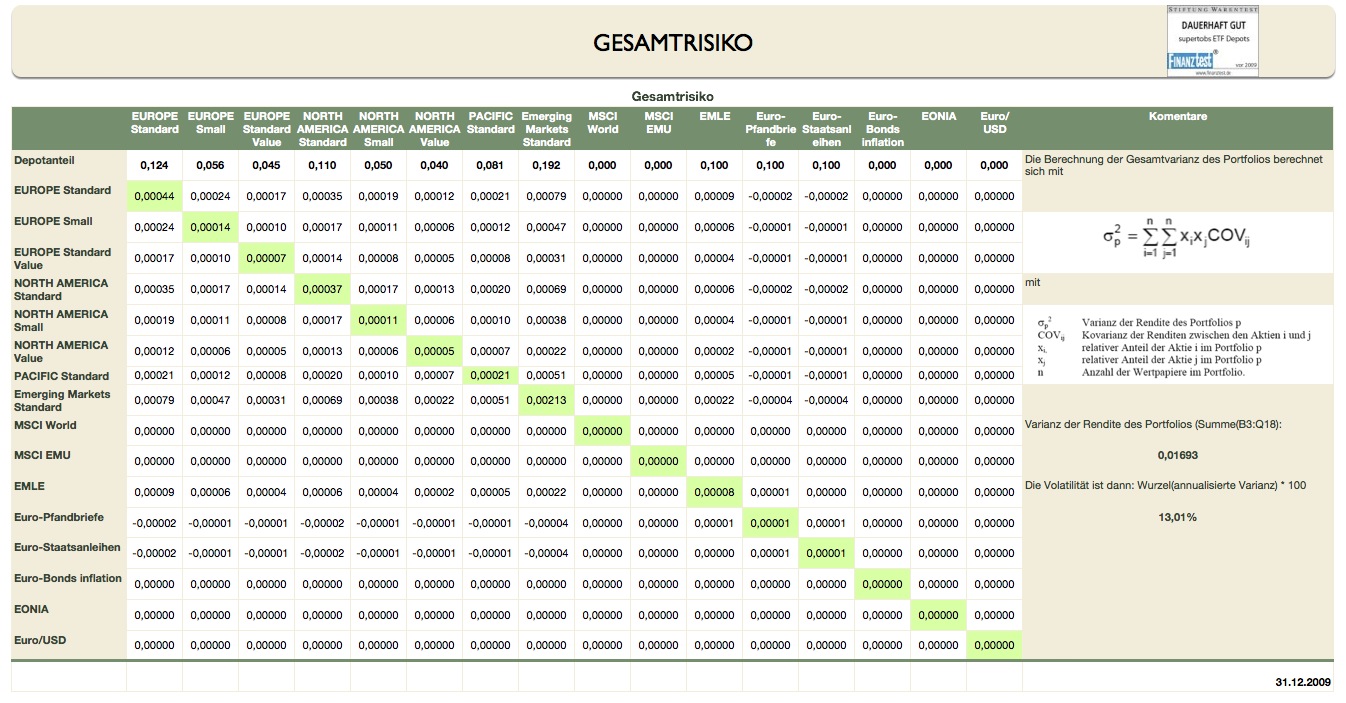This screenshot has height=703, width=1346.
Task: Click the date 31.12.2009 in footer
Action: point(1303,680)
